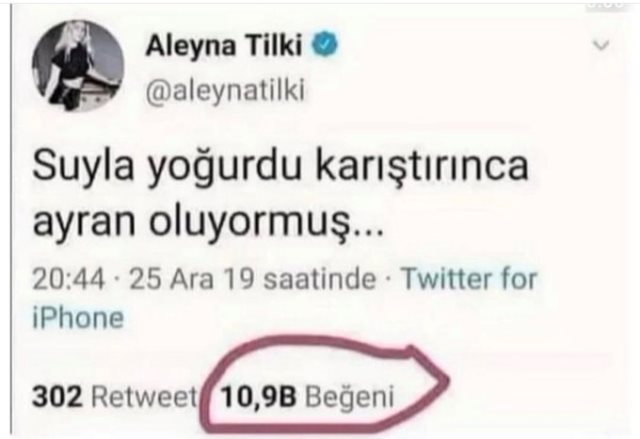
Task: Click the word 'saatinde'
Action: coord(320,279)
